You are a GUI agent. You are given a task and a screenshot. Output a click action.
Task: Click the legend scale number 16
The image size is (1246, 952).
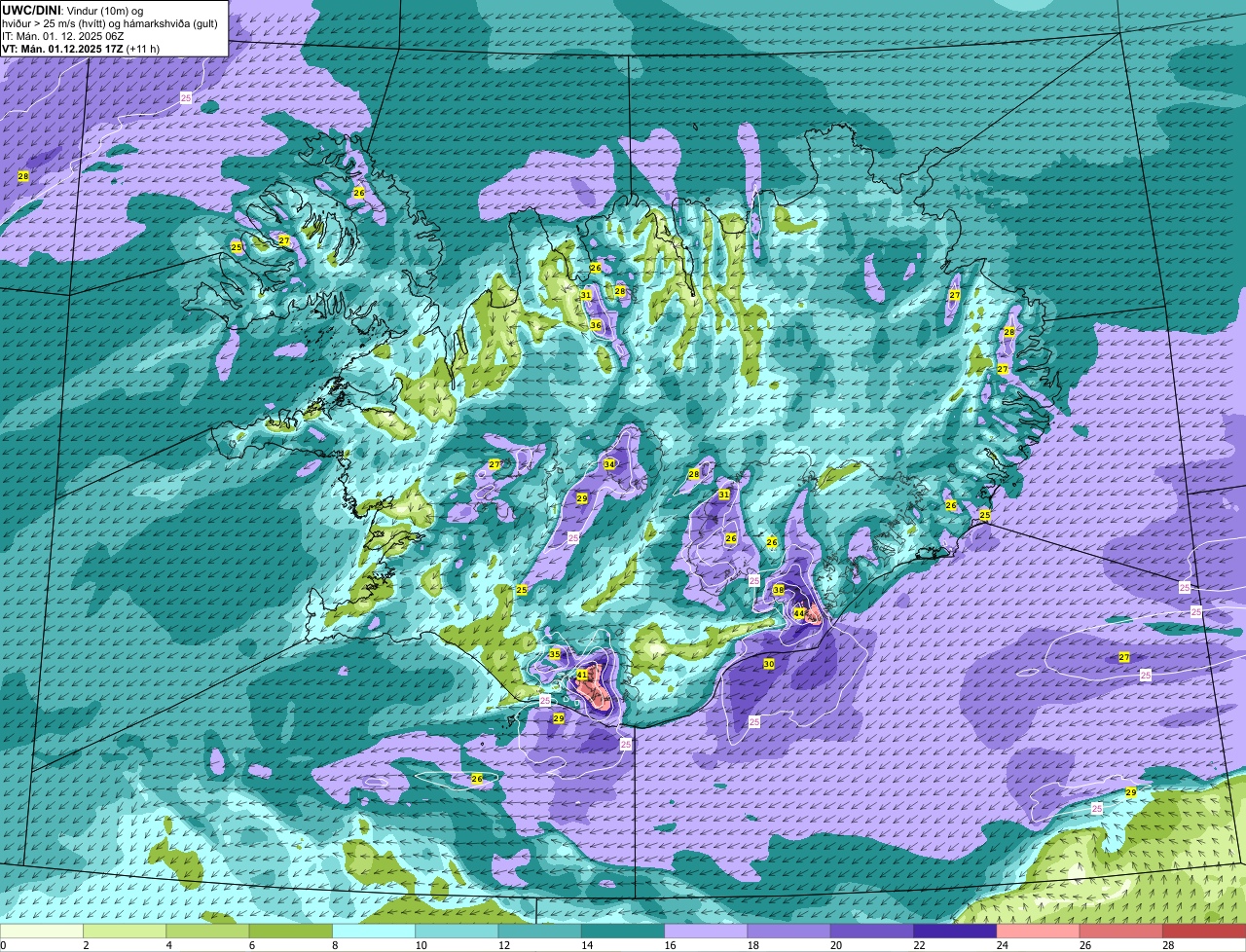(x=672, y=945)
